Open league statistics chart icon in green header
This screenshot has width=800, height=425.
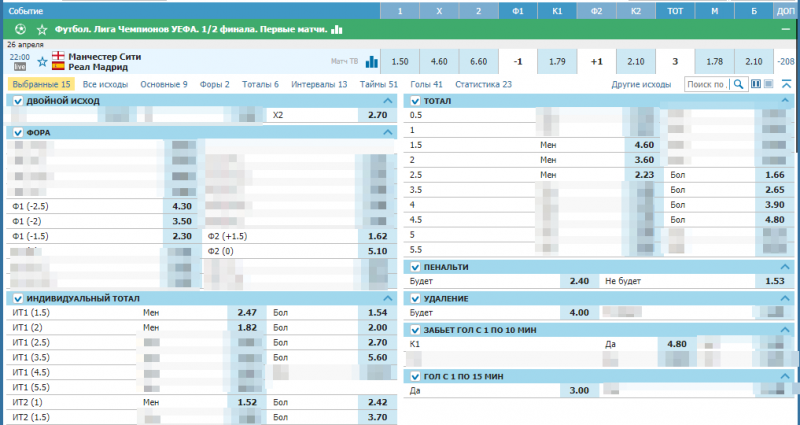click(x=336, y=30)
